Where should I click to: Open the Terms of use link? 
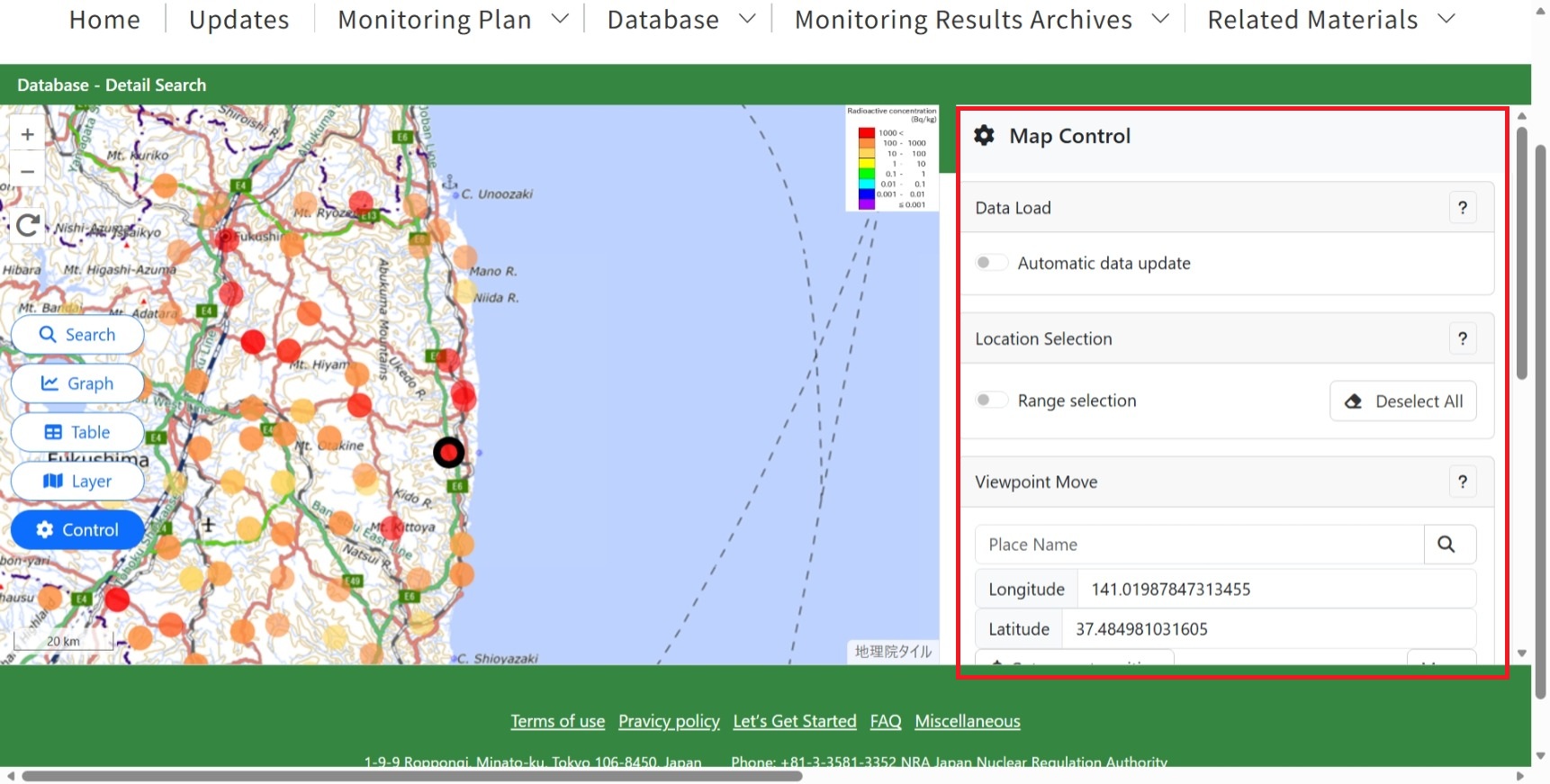click(x=557, y=721)
